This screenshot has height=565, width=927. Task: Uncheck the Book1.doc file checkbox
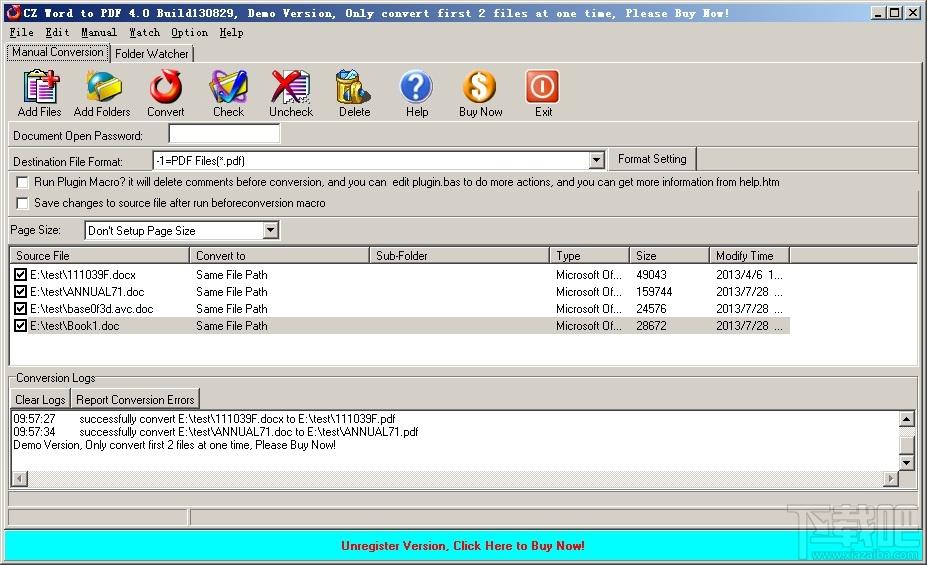click(21, 326)
